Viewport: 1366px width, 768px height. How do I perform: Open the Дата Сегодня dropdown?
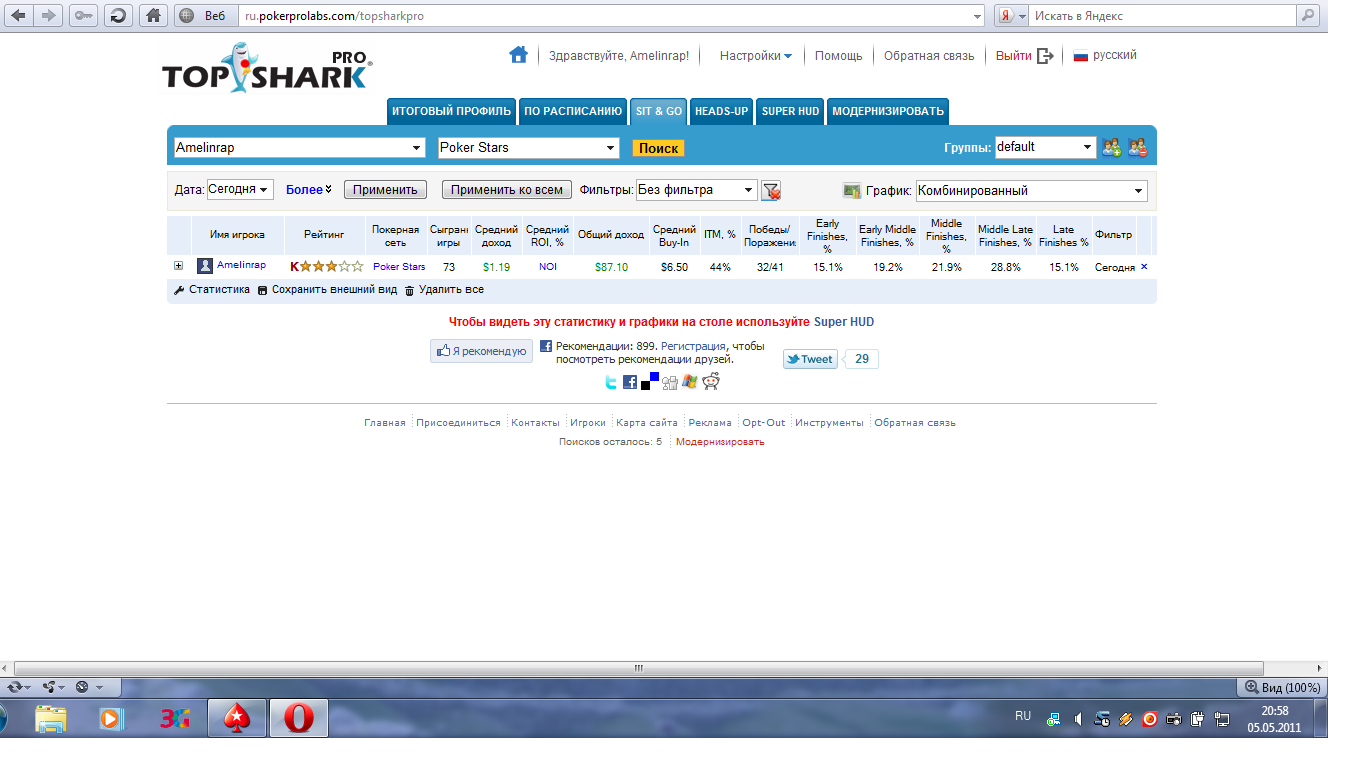point(240,190)
